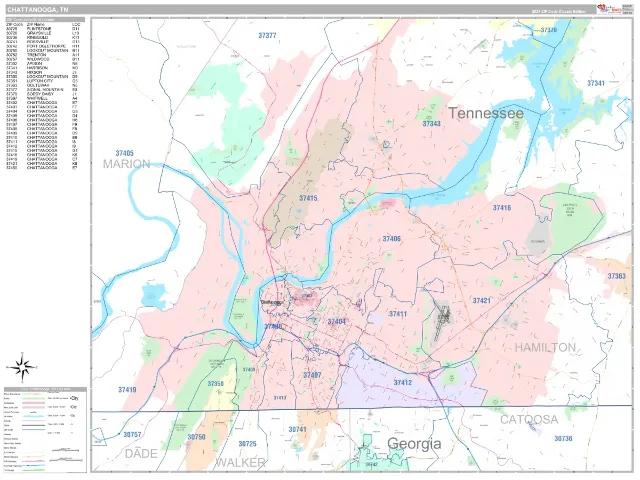Viewport: 640px width, 480px height.
Task: Click the SIGNAL MOUNTAIN index row
Action: click(42, 90)
